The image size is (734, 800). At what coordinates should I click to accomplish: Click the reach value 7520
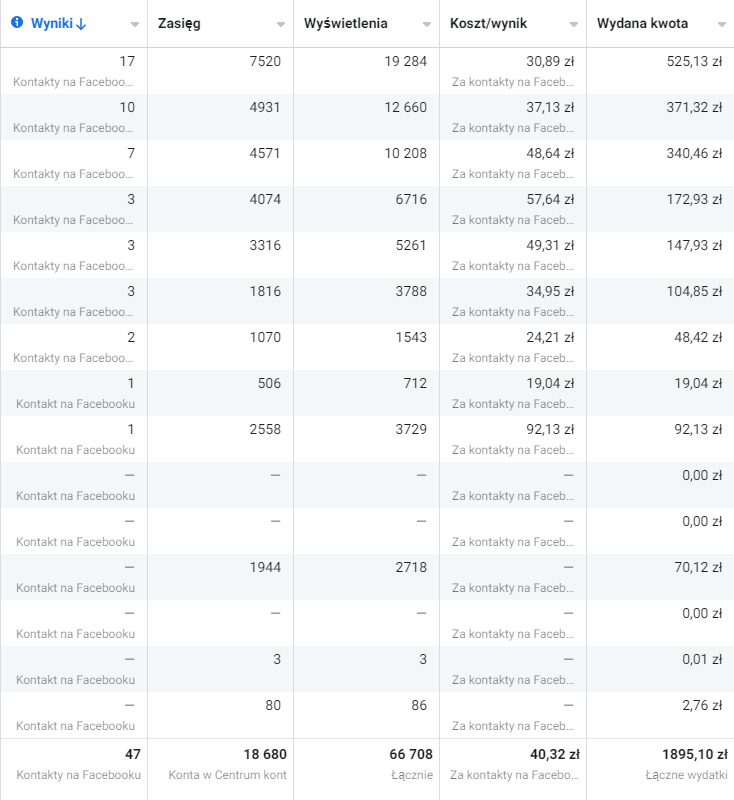pyautogui.click(x=265, y=61)
